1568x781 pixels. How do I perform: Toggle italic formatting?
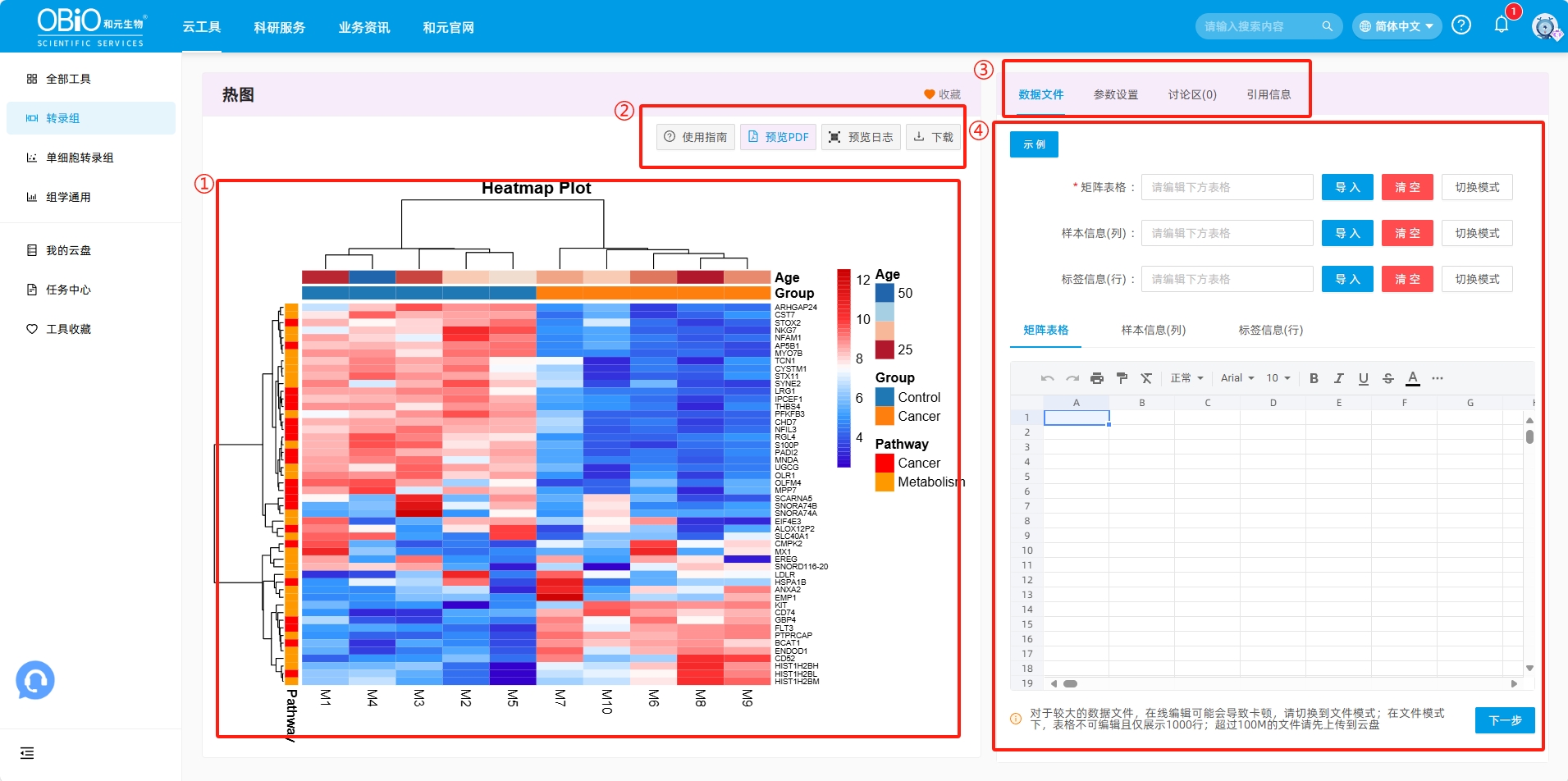(x=1338, y=378)
